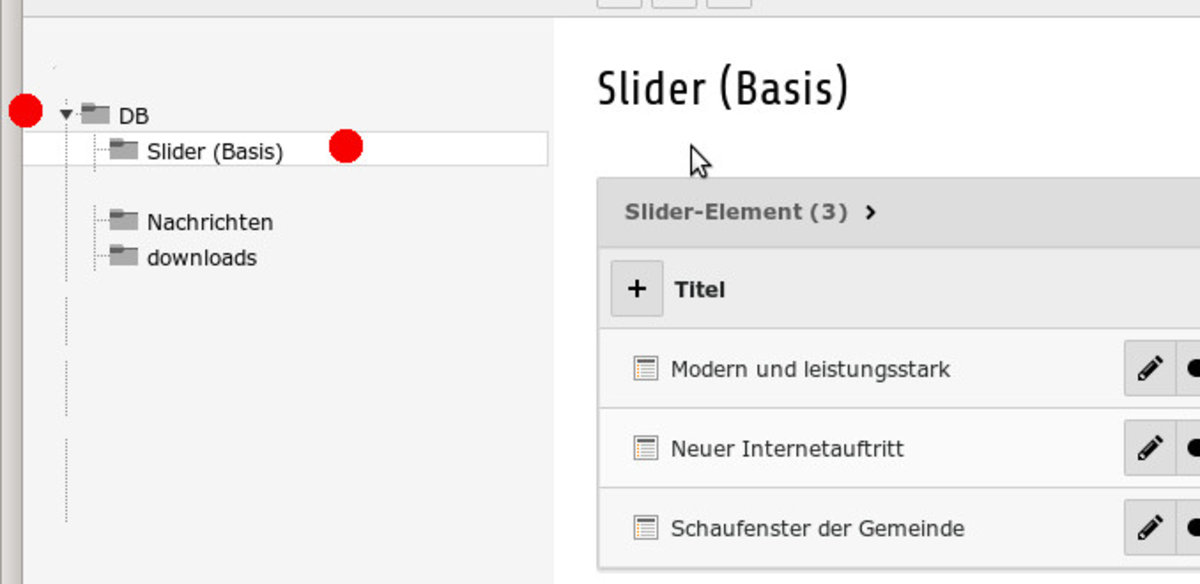The image size is (1200, 584).
Task: Select the Slider (Basis) folder icon
Action: (123, 150)
